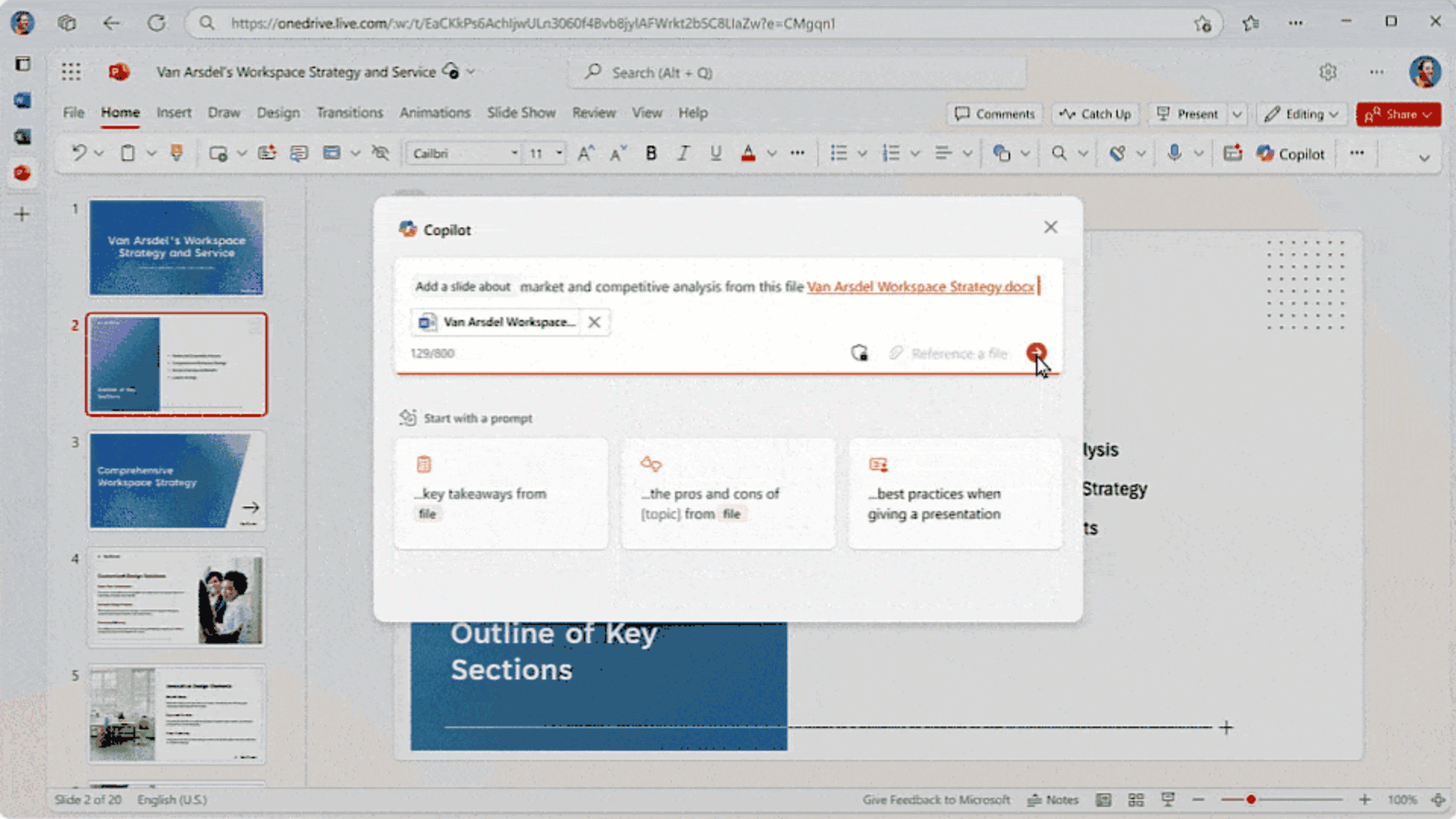Select the Format Painter icon

177,153
